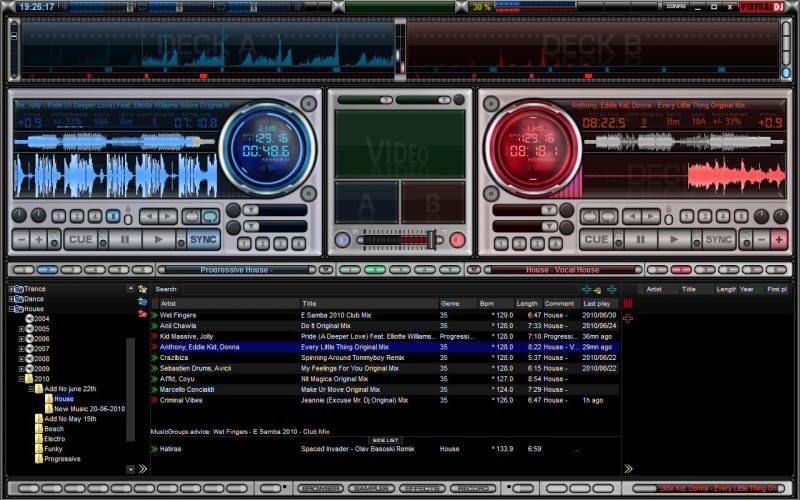This screenshot has height=500, width=800.
Task: Select the Electro folder
Action: [x=55, y=439]
